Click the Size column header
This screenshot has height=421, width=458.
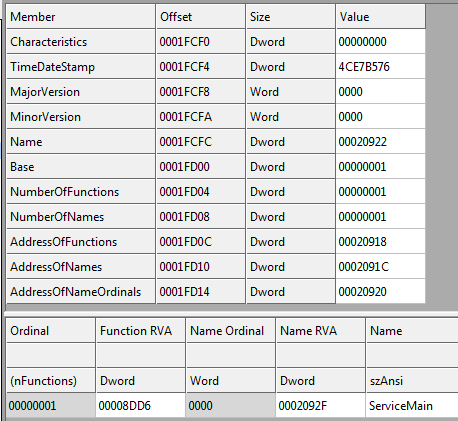pyautogui.click(x=291, y=16)
